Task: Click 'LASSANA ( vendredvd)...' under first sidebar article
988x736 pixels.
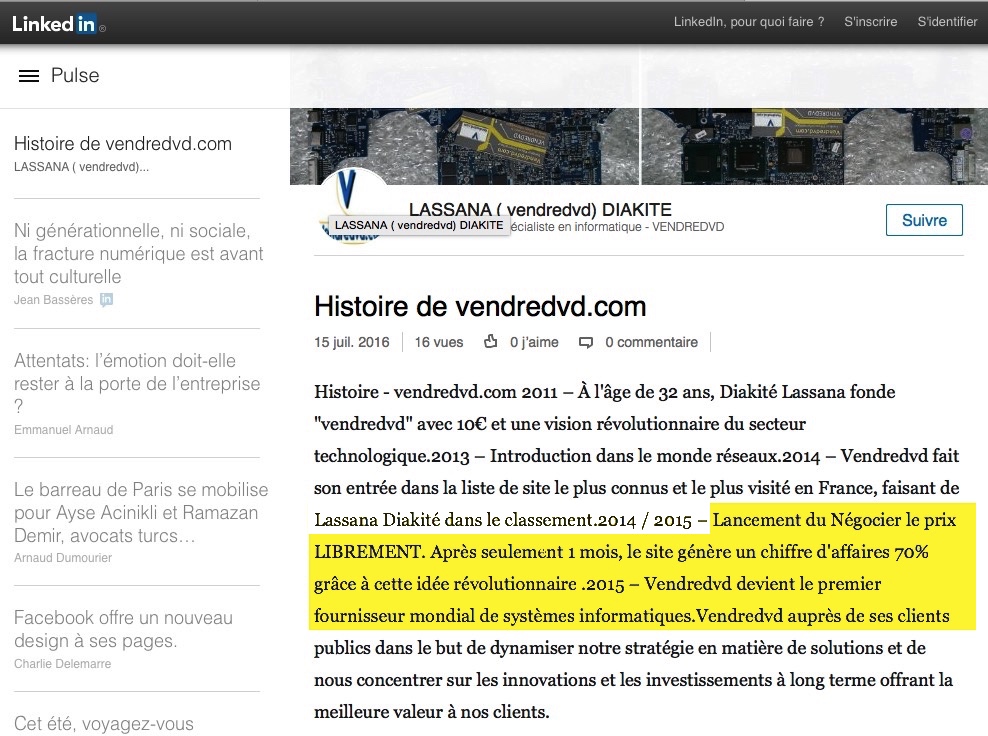Action: [x=81, y=167]
